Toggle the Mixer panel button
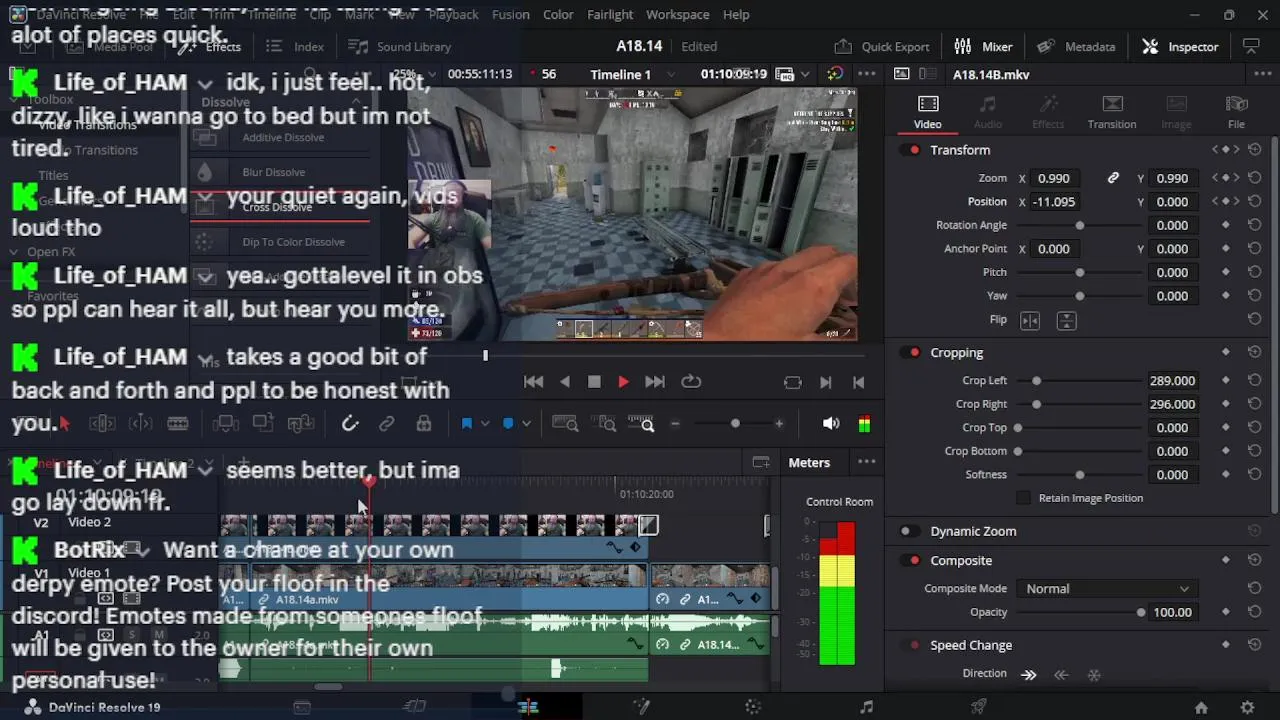 [983, 46]
